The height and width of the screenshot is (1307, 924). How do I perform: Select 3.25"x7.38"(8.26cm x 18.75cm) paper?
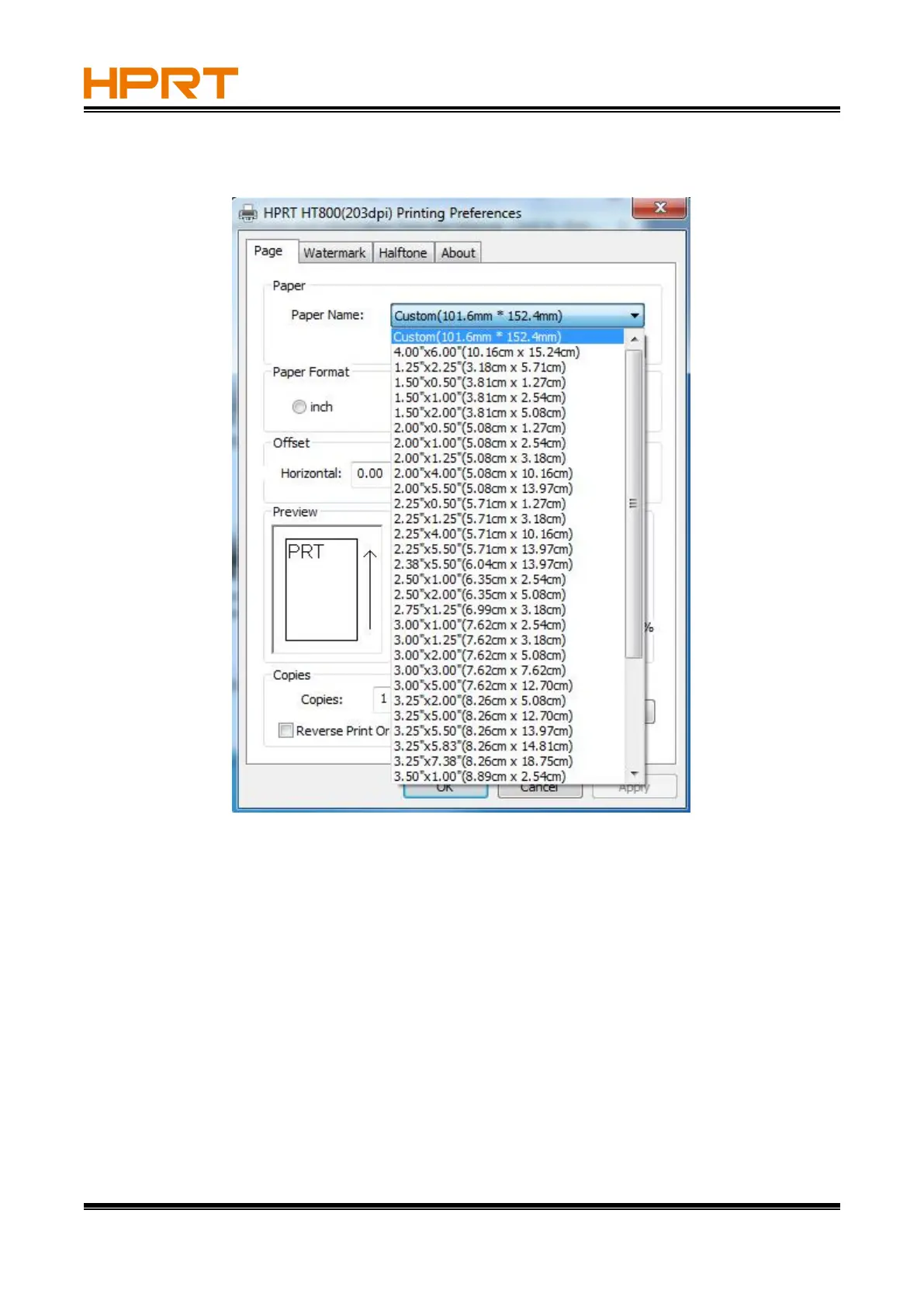[507, 761]
